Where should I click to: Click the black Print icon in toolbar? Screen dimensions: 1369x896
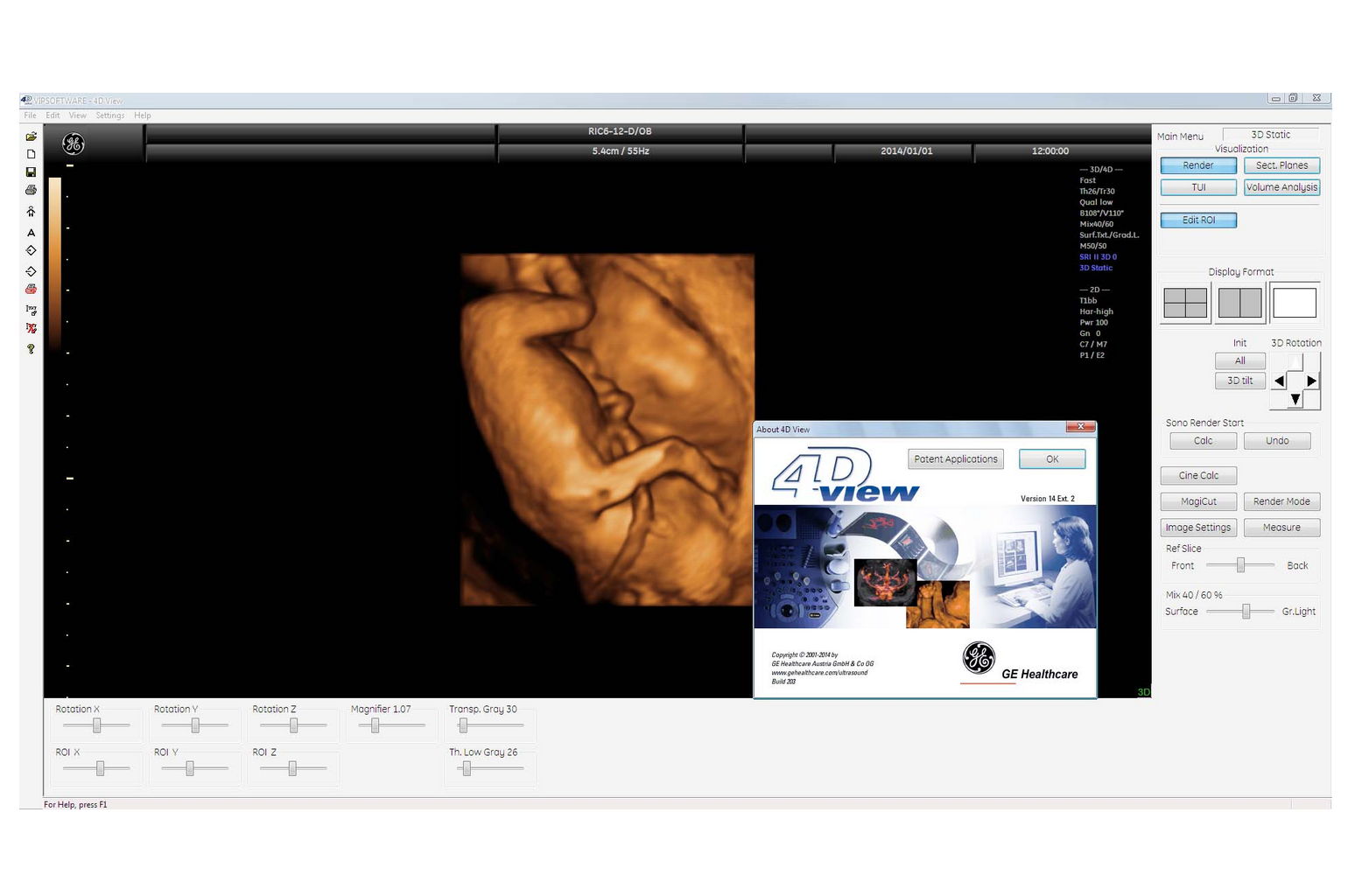point(31,190)
